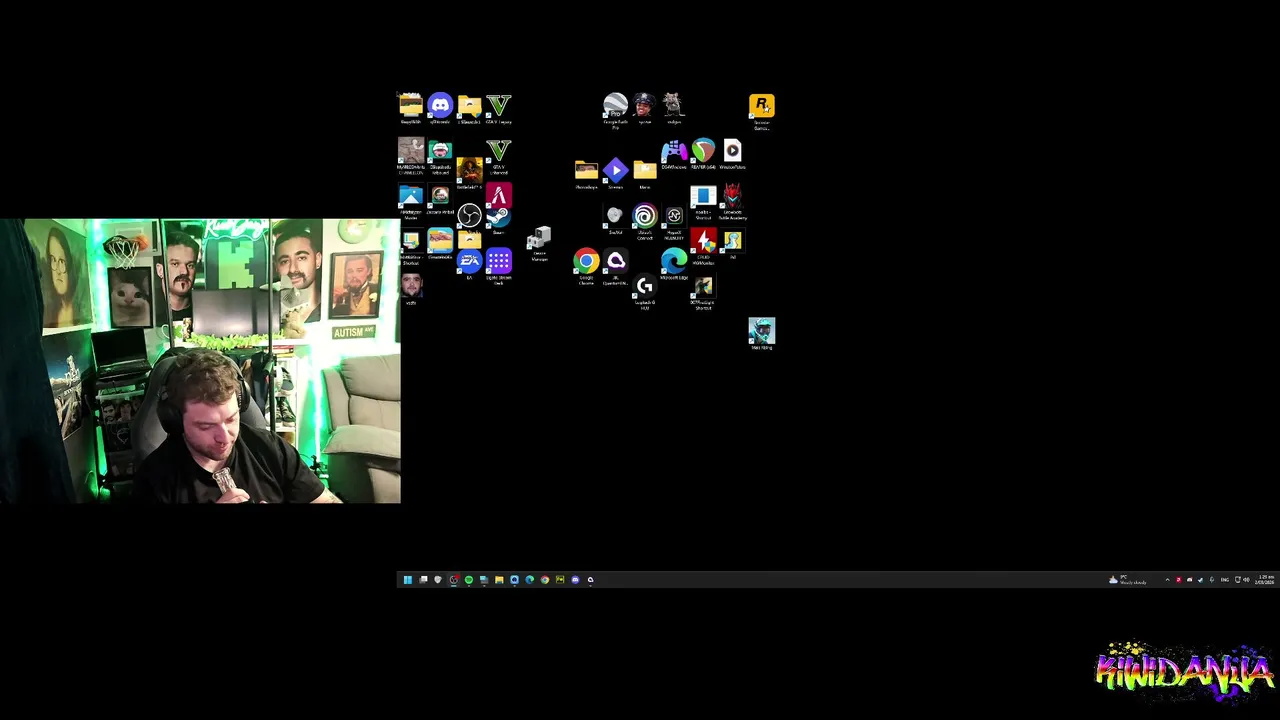Screen dimensions: 1280x720
Task: Open Task View on the taskbar
Action: (423, 580)
